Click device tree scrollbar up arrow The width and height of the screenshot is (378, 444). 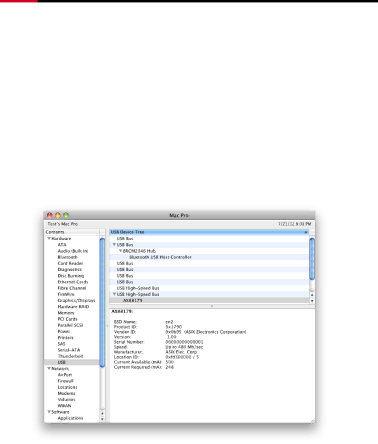pyautogui.click(x=312, y=295)
